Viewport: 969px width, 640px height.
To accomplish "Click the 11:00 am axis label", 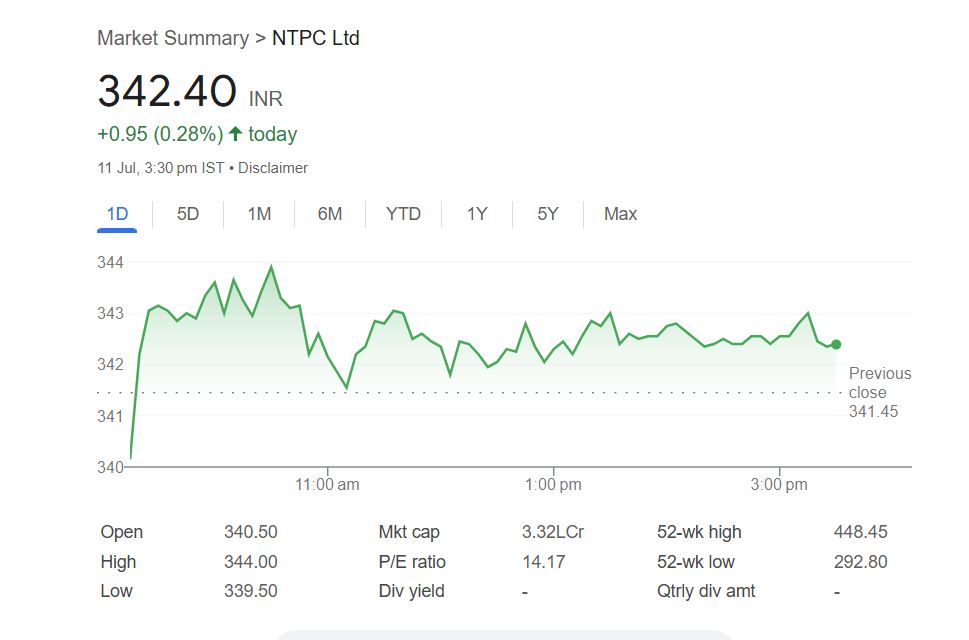I will tap(327, 485).
